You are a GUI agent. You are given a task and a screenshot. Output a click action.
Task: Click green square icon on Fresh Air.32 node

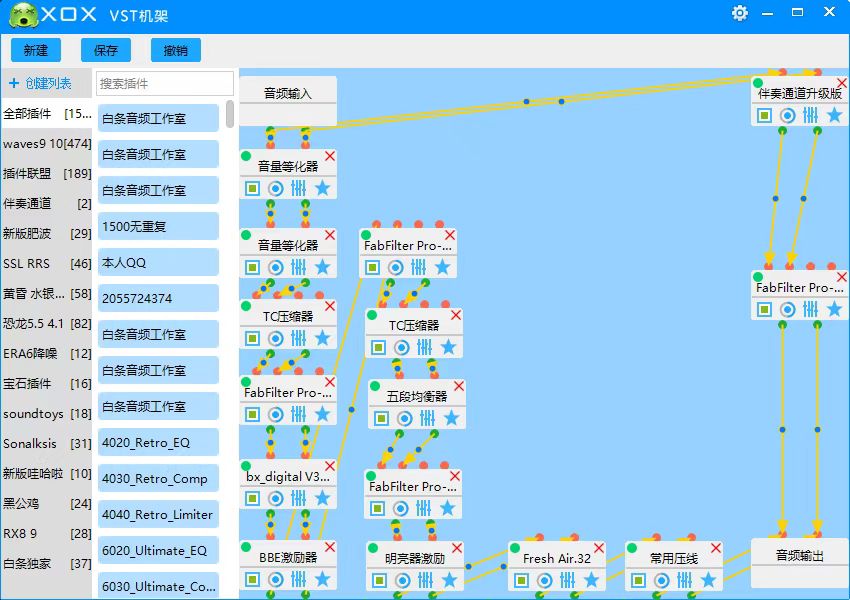point(521,580)
